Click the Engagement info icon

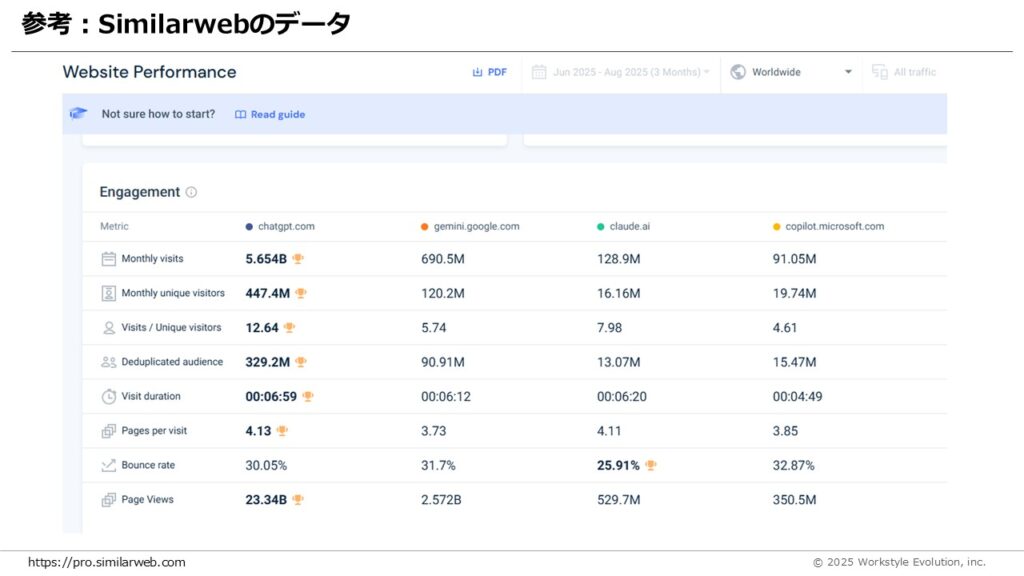(x=191, y=192)
